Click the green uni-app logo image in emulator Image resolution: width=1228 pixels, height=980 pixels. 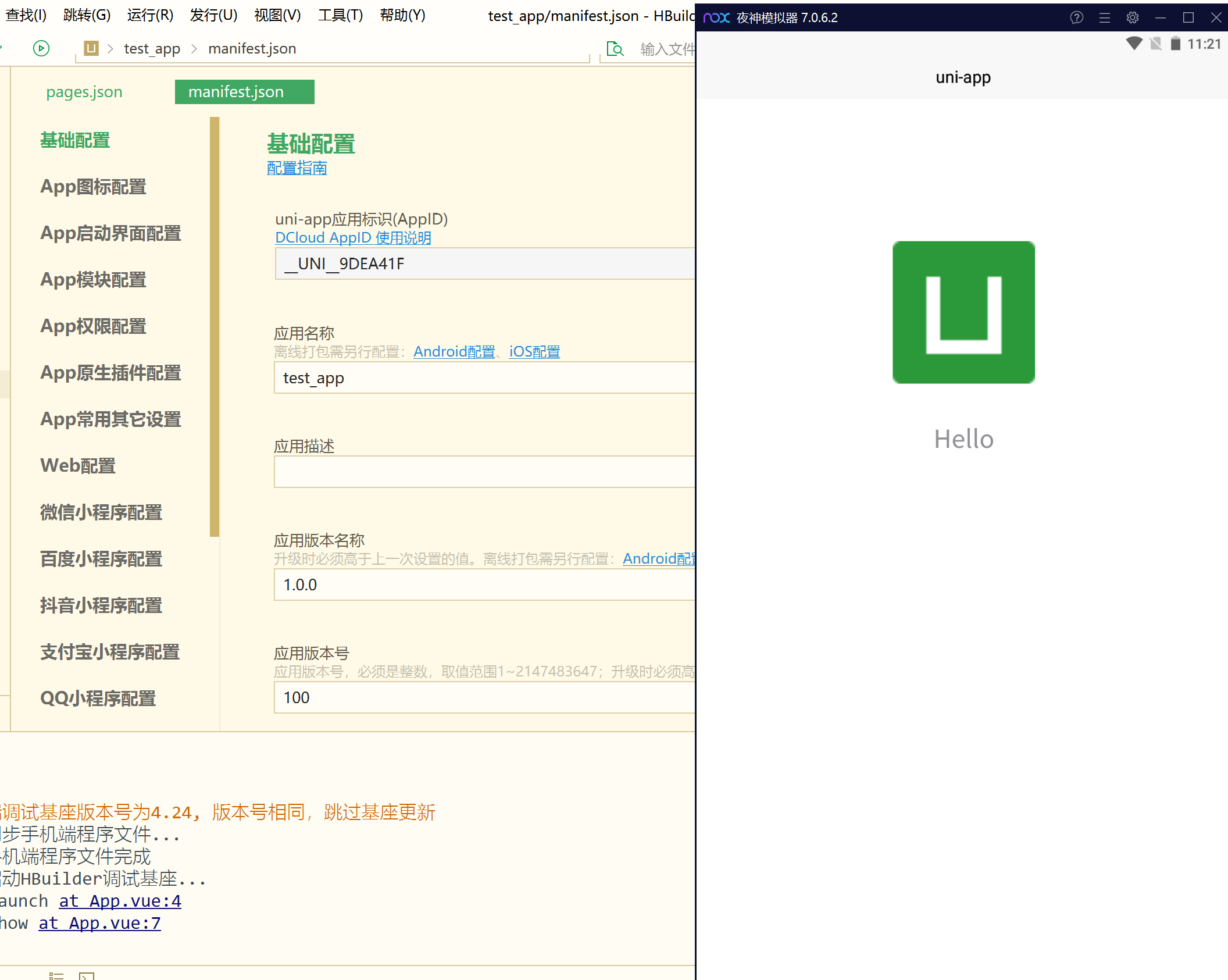pyautogui.click(x=963, y=312)
